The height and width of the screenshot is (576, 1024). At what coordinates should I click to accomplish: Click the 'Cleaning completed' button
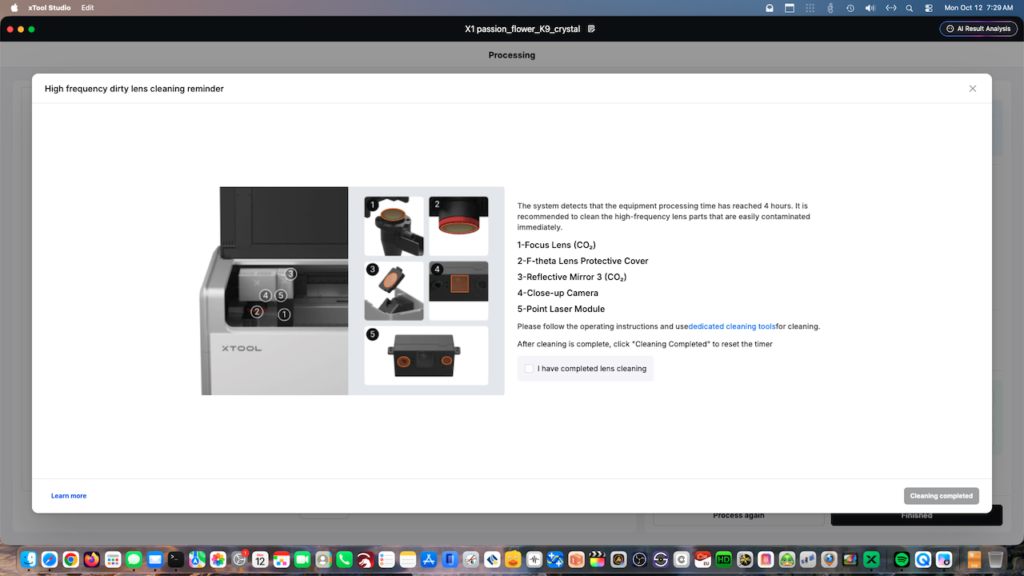941,496
